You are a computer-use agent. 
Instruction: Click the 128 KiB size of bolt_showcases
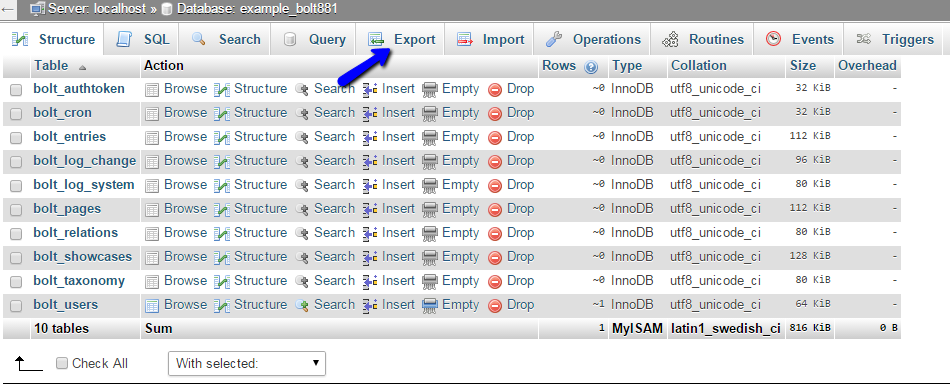point(809,256)
